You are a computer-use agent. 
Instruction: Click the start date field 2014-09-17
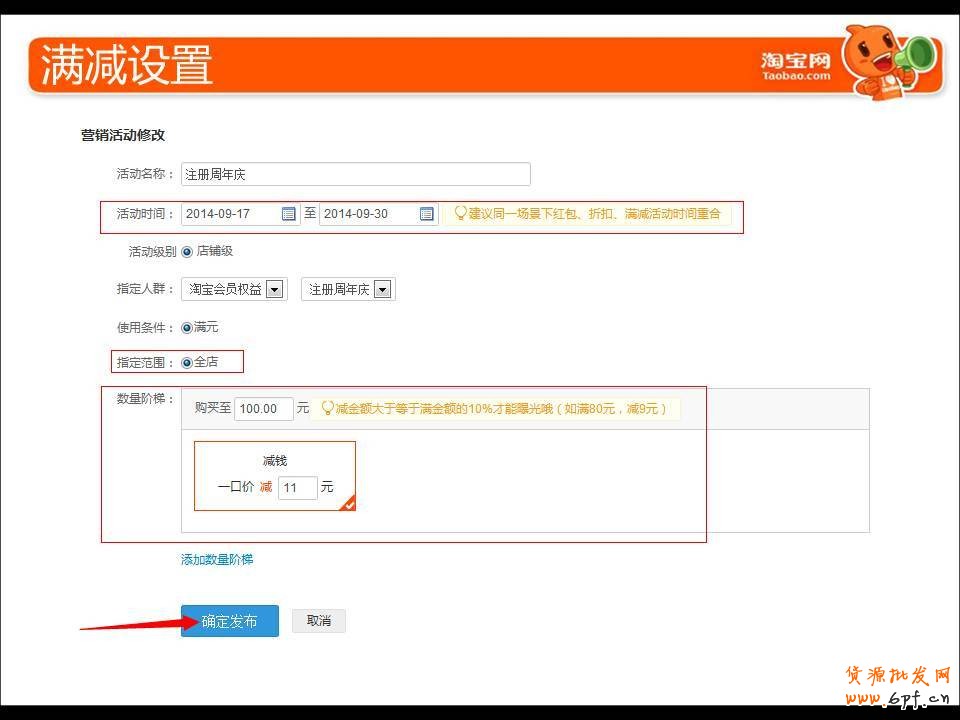click(241, 214)
